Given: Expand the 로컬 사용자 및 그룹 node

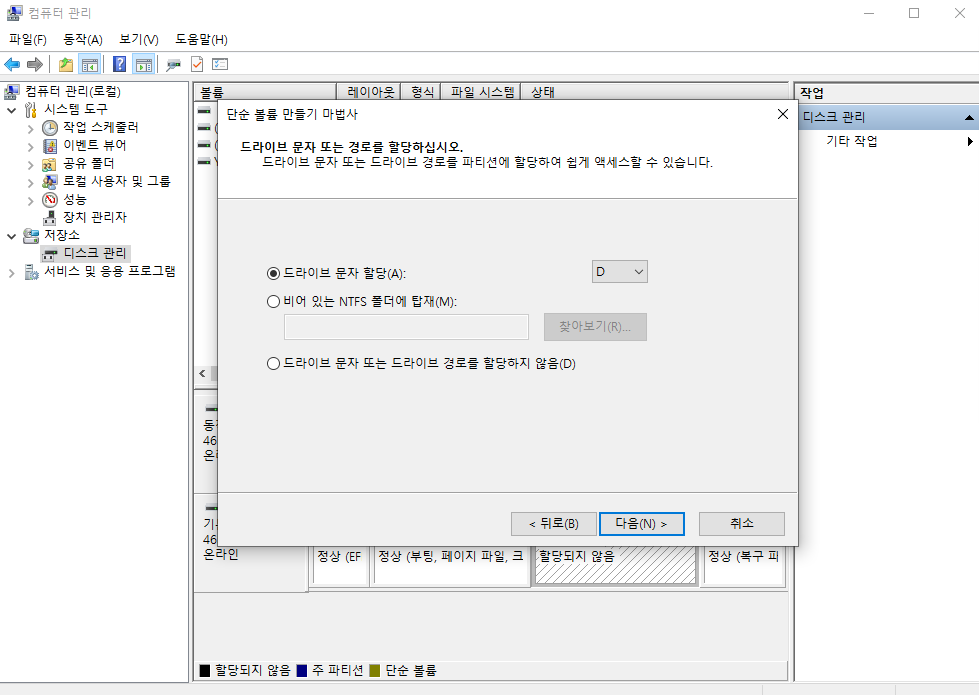Looking at the screenshot, I should 31,183.
